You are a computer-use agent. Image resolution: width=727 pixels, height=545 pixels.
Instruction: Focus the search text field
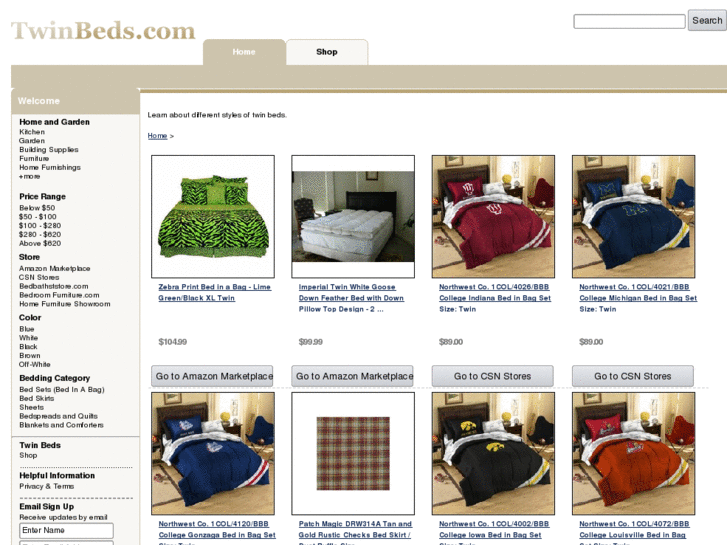coord(629,21)
